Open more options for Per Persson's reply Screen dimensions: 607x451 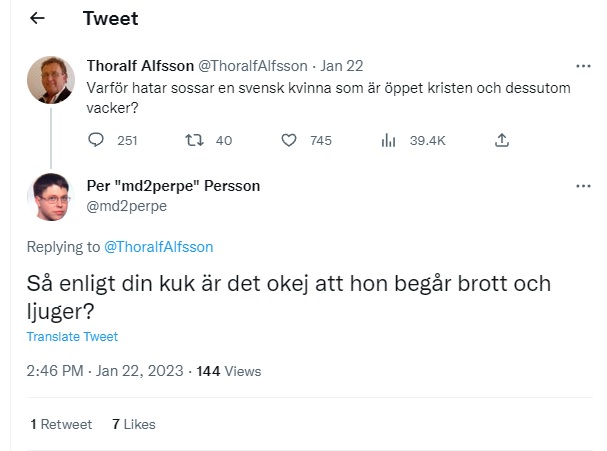[583, 186]
